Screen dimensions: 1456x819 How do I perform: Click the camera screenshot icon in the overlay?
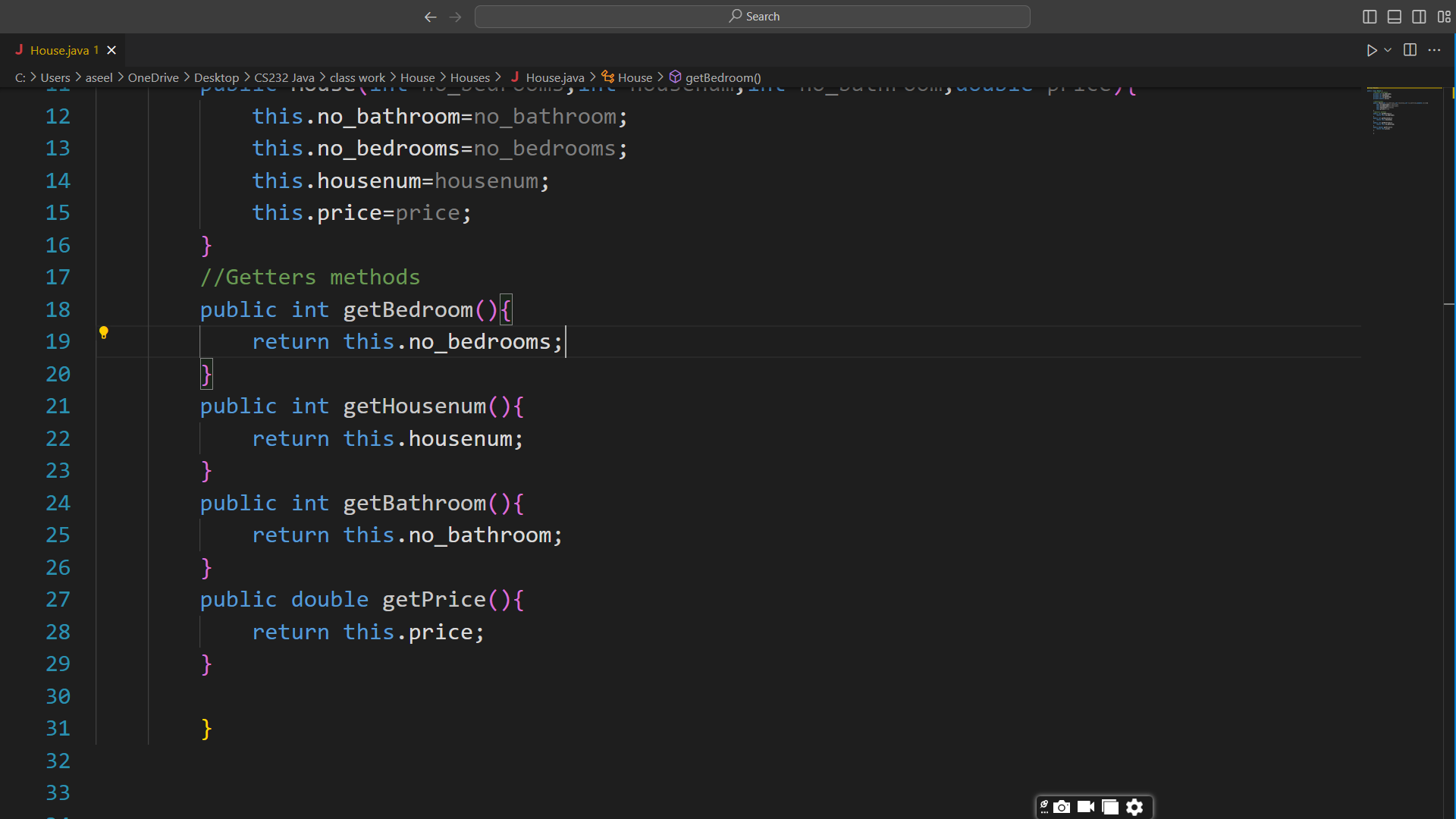pos(1062,807)
